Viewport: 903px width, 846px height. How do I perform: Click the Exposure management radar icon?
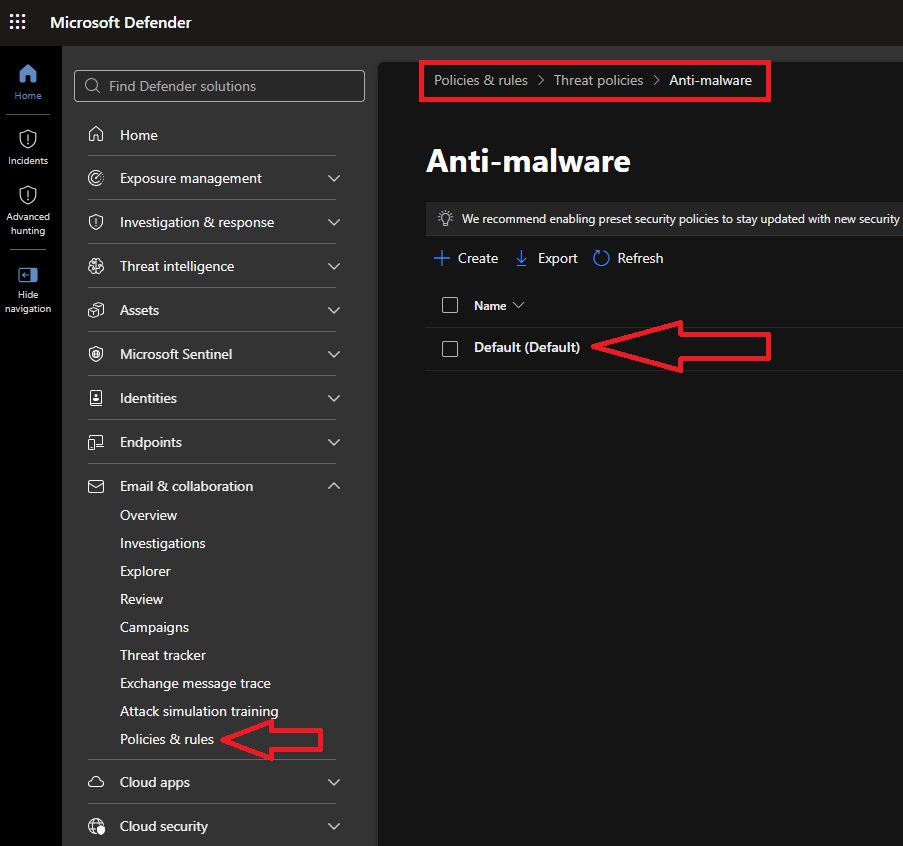[x=96, y=178]
